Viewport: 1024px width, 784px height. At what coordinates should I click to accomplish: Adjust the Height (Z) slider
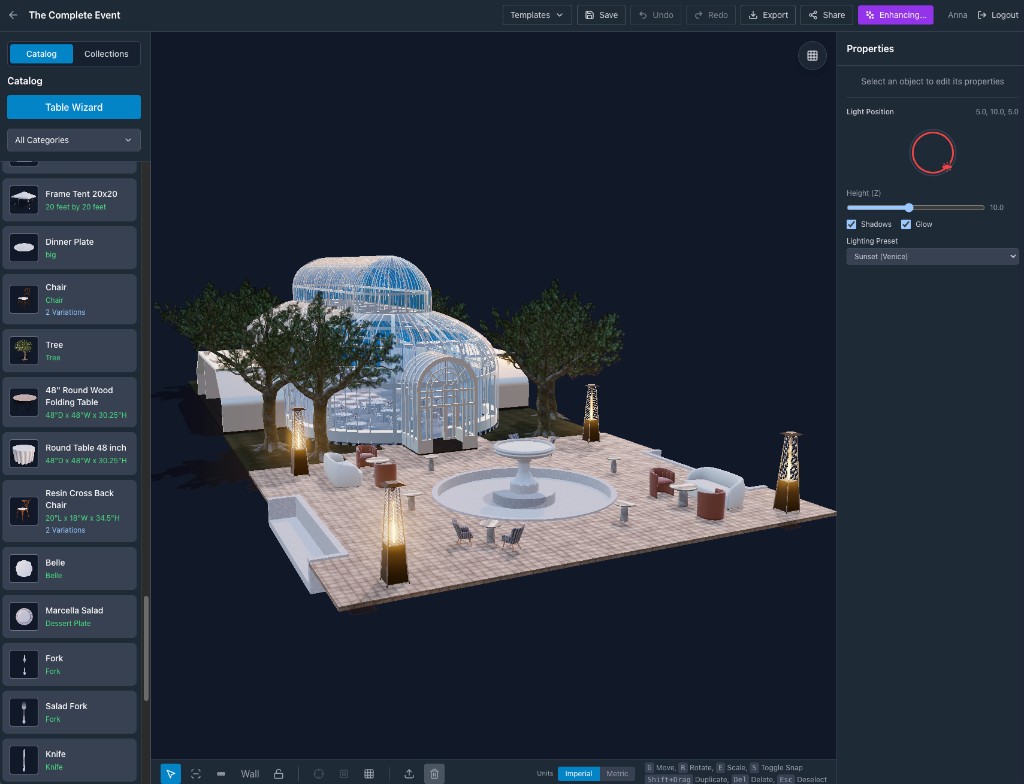(908, 207)
